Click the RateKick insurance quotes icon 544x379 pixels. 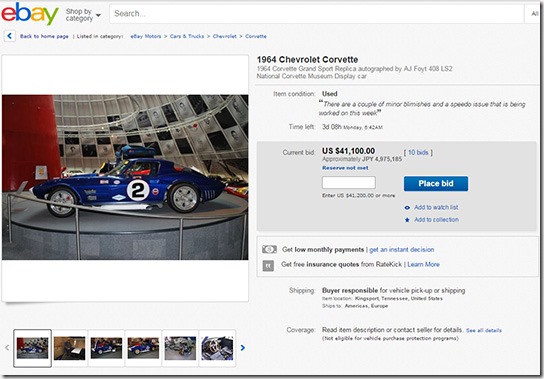click(x=268, y=266)
